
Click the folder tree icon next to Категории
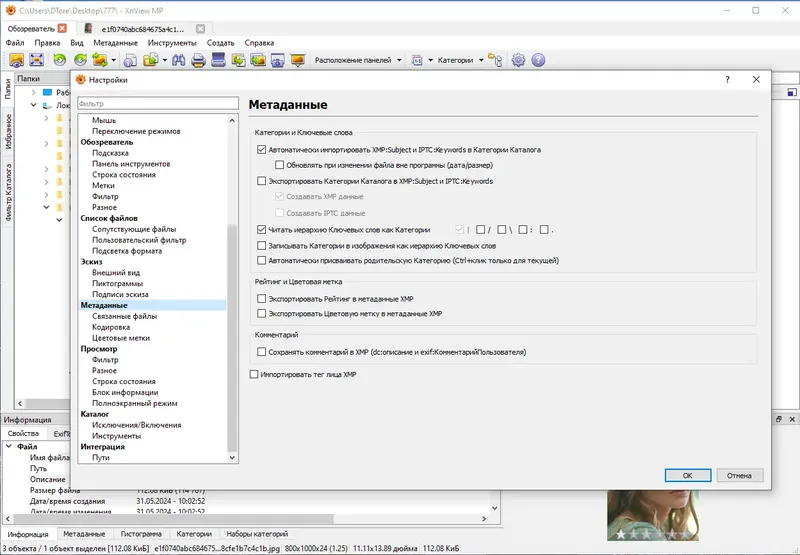click(x=495, y=60)
